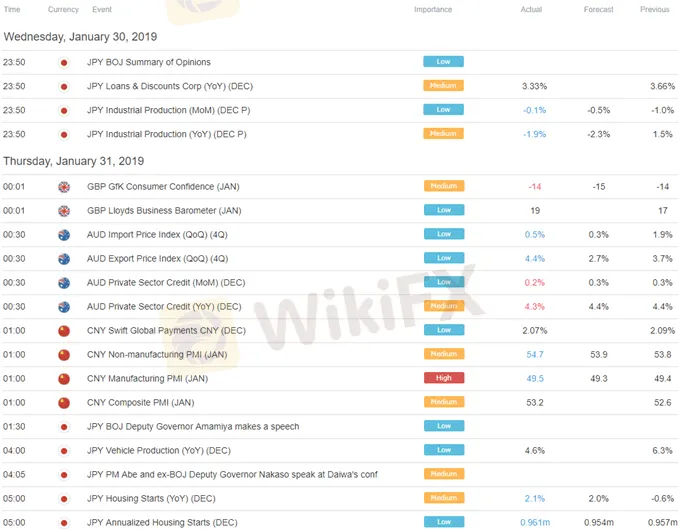680x531 pixels.
Task: Select China flag next to Manufacturing PMI row
Action: click(64, 378)
